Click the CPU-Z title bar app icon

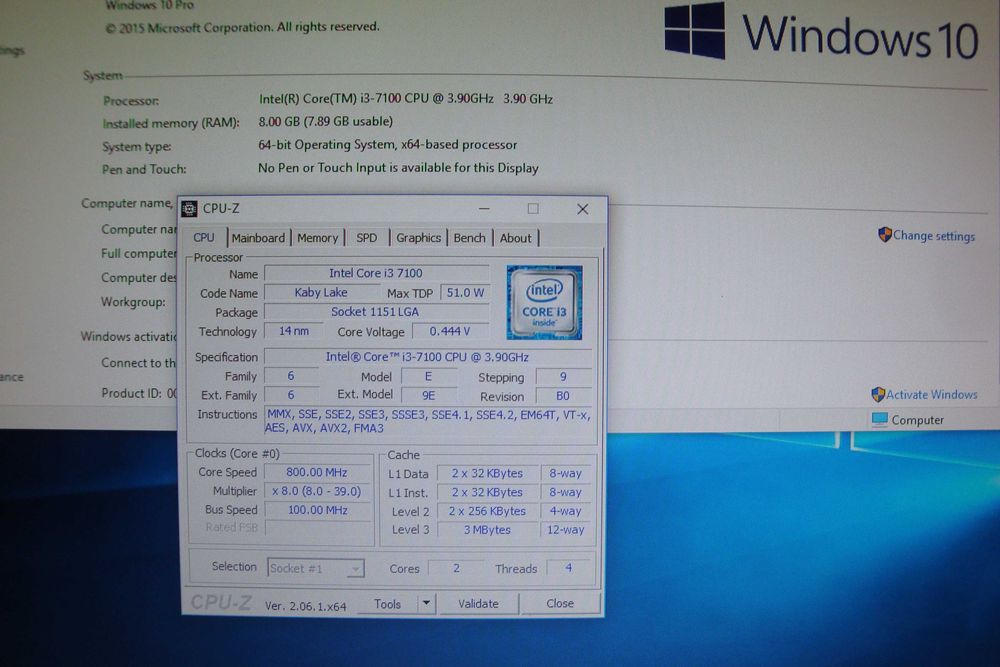[x=189, y=209]
